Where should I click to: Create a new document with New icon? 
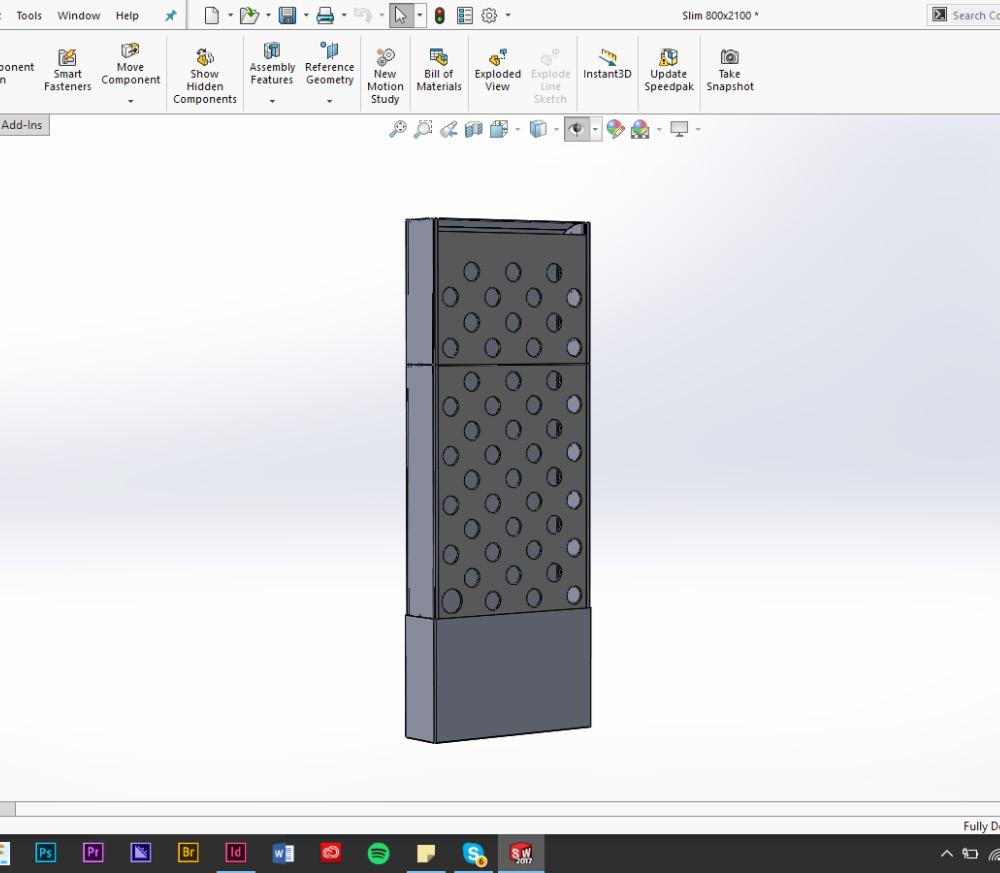point(212,15)
